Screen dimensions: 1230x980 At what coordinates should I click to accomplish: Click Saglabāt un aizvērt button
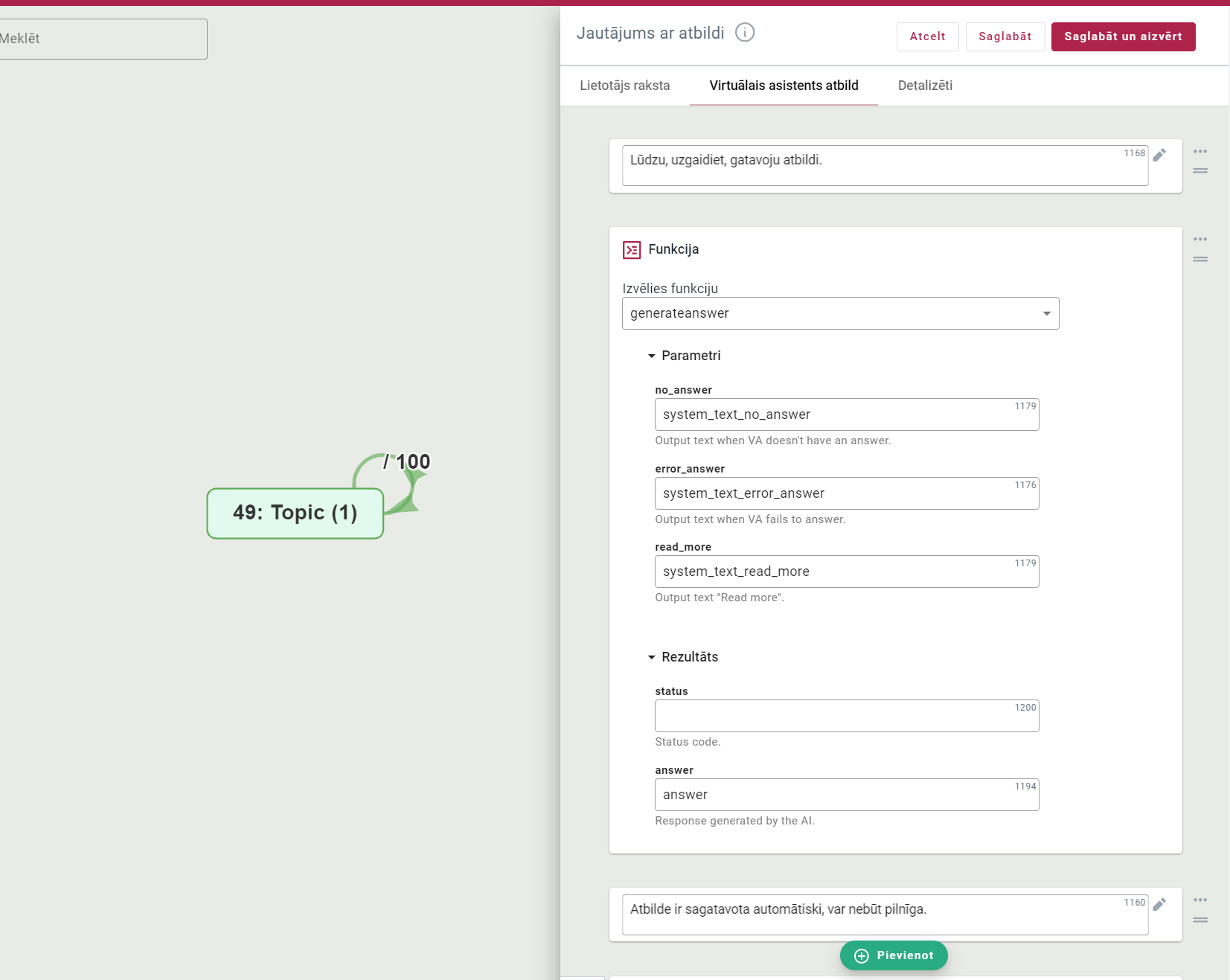tap(1123, 36)
